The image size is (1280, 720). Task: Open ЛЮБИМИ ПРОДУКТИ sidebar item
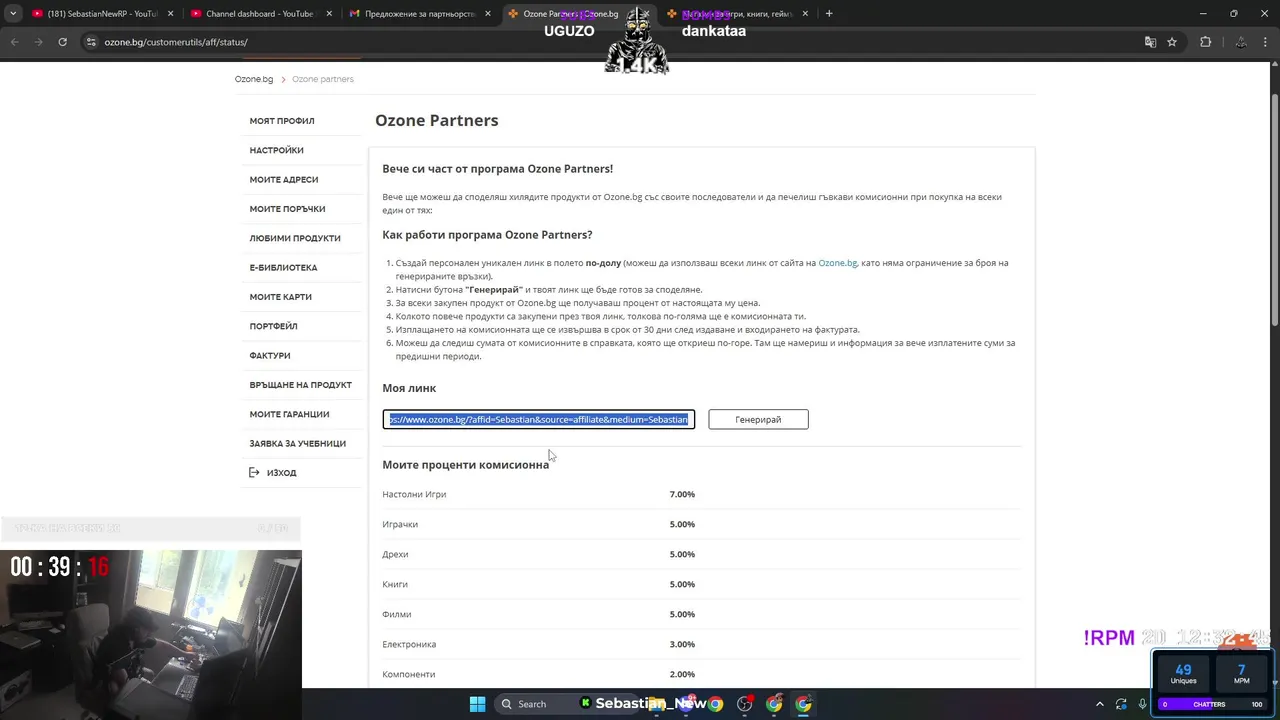point(295,238)
